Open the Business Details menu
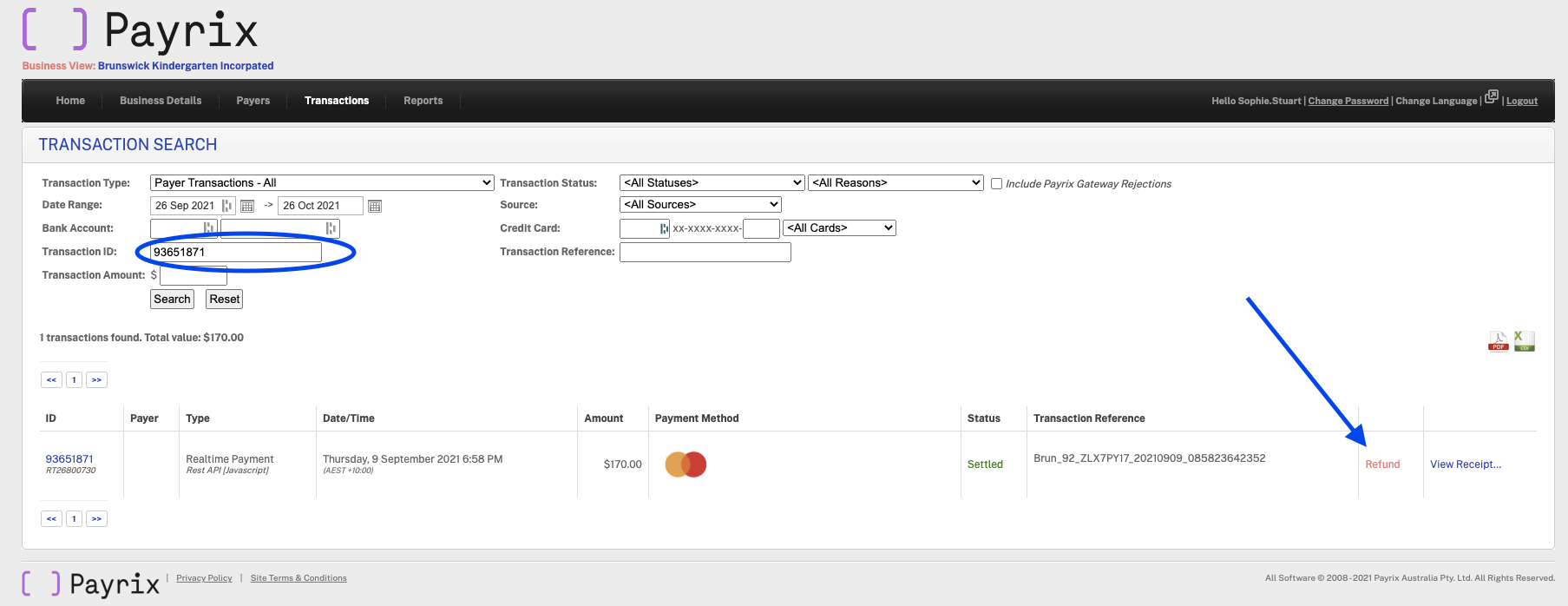The width and height of the screenshot is (1568, 606). tap(161, 101)
